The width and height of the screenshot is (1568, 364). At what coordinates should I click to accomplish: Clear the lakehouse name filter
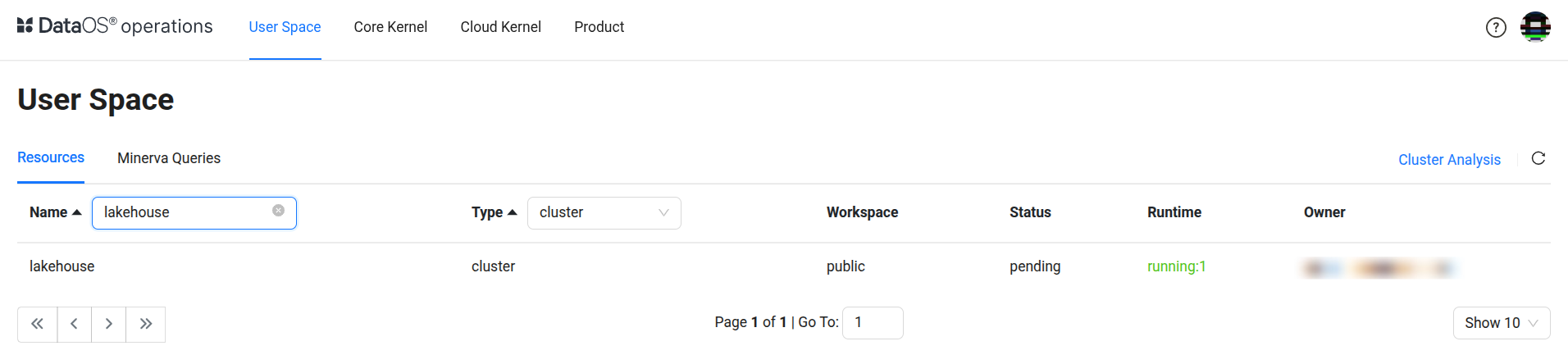[x=279, y=211]
